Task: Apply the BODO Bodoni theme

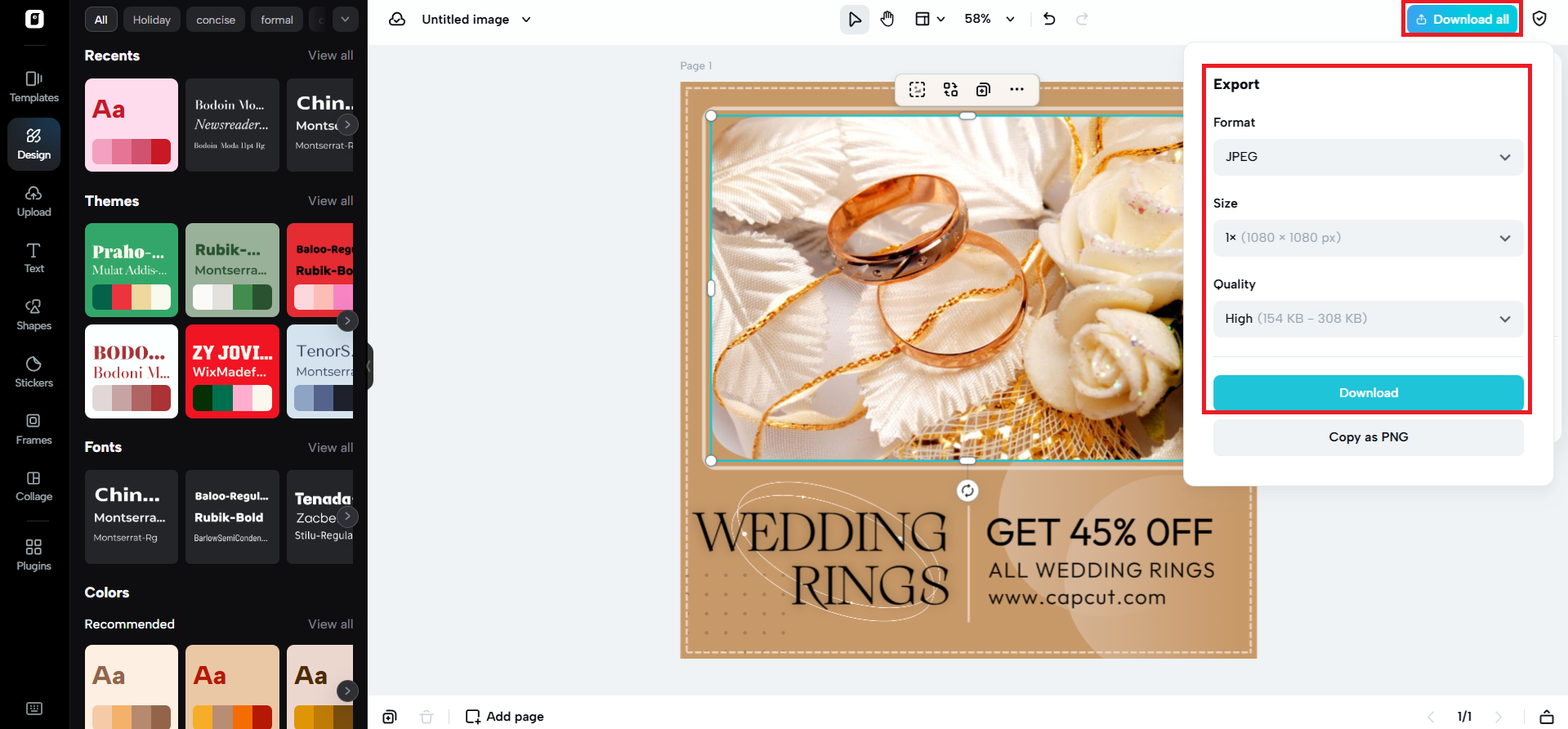Action: tap(132, 372)
